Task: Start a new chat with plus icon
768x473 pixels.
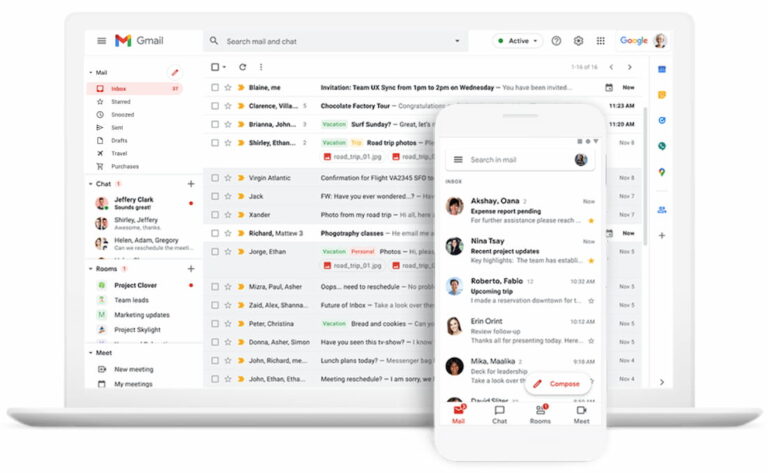Action: click(x=190, y=184)
